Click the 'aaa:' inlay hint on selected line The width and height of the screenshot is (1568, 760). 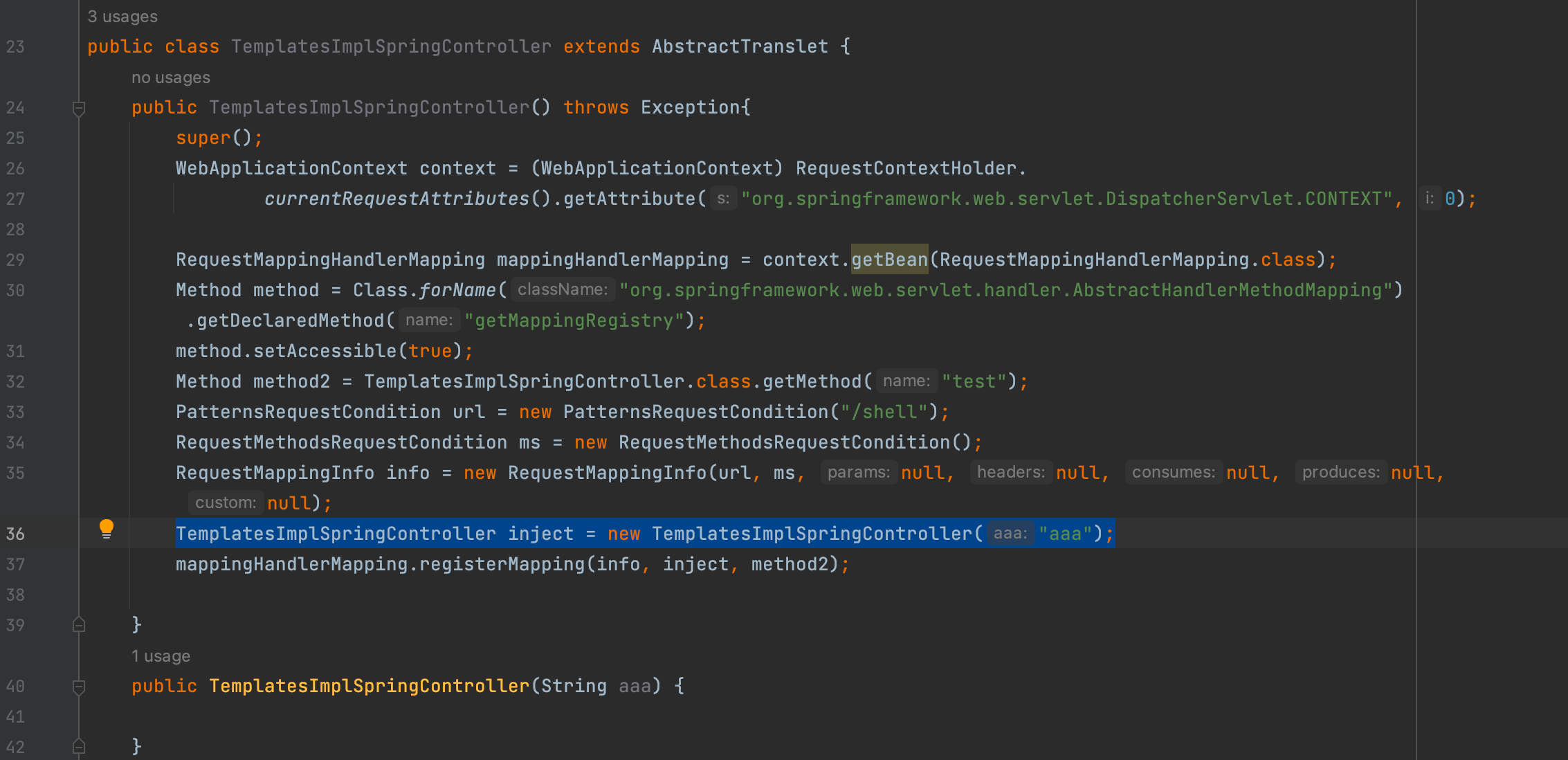click(x=1010, y=534)
